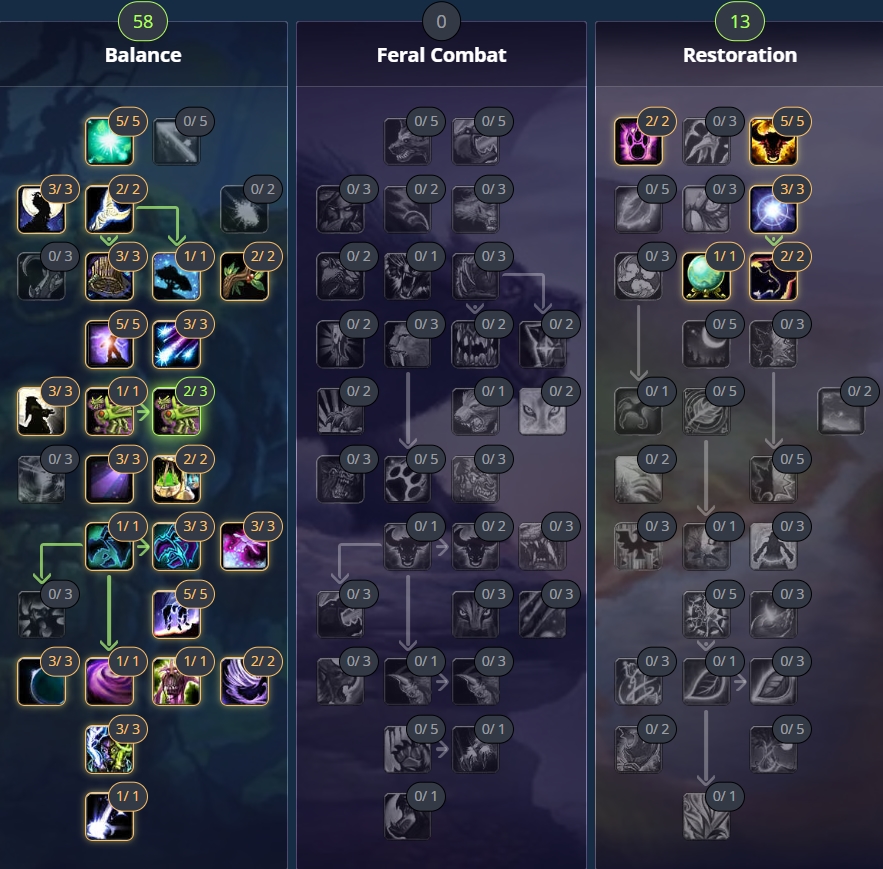The height and width of the screenshot is (869, 883).
Task: Select Improved Mark of the Wild paw icon
Action: (639, 141)
